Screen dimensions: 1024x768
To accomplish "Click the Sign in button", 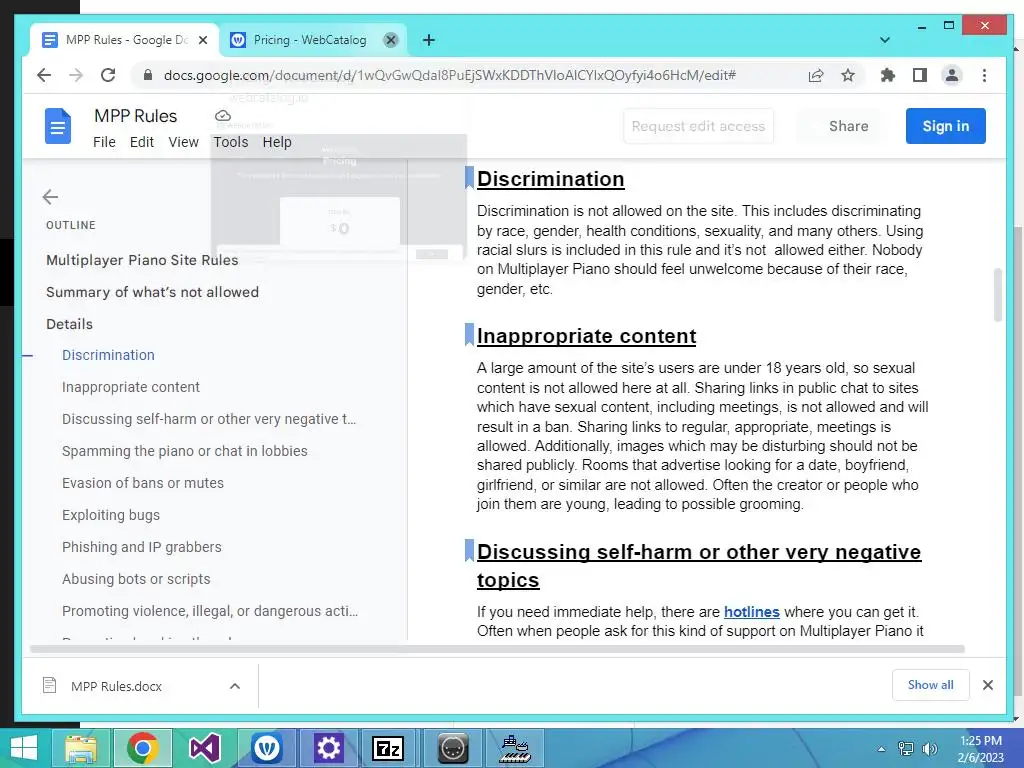I will pos(946,126).
